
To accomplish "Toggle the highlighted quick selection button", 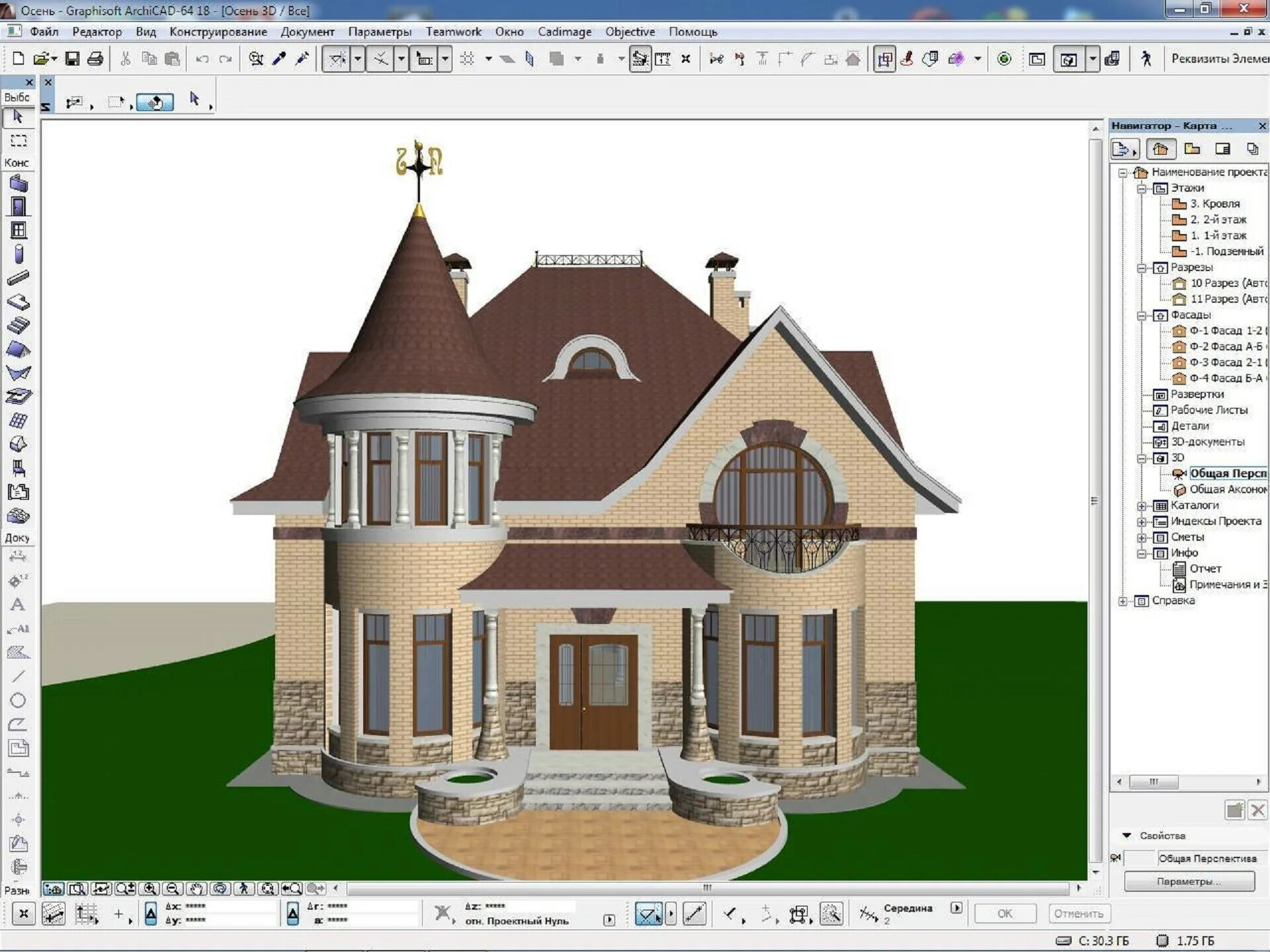I will point(155,102).
